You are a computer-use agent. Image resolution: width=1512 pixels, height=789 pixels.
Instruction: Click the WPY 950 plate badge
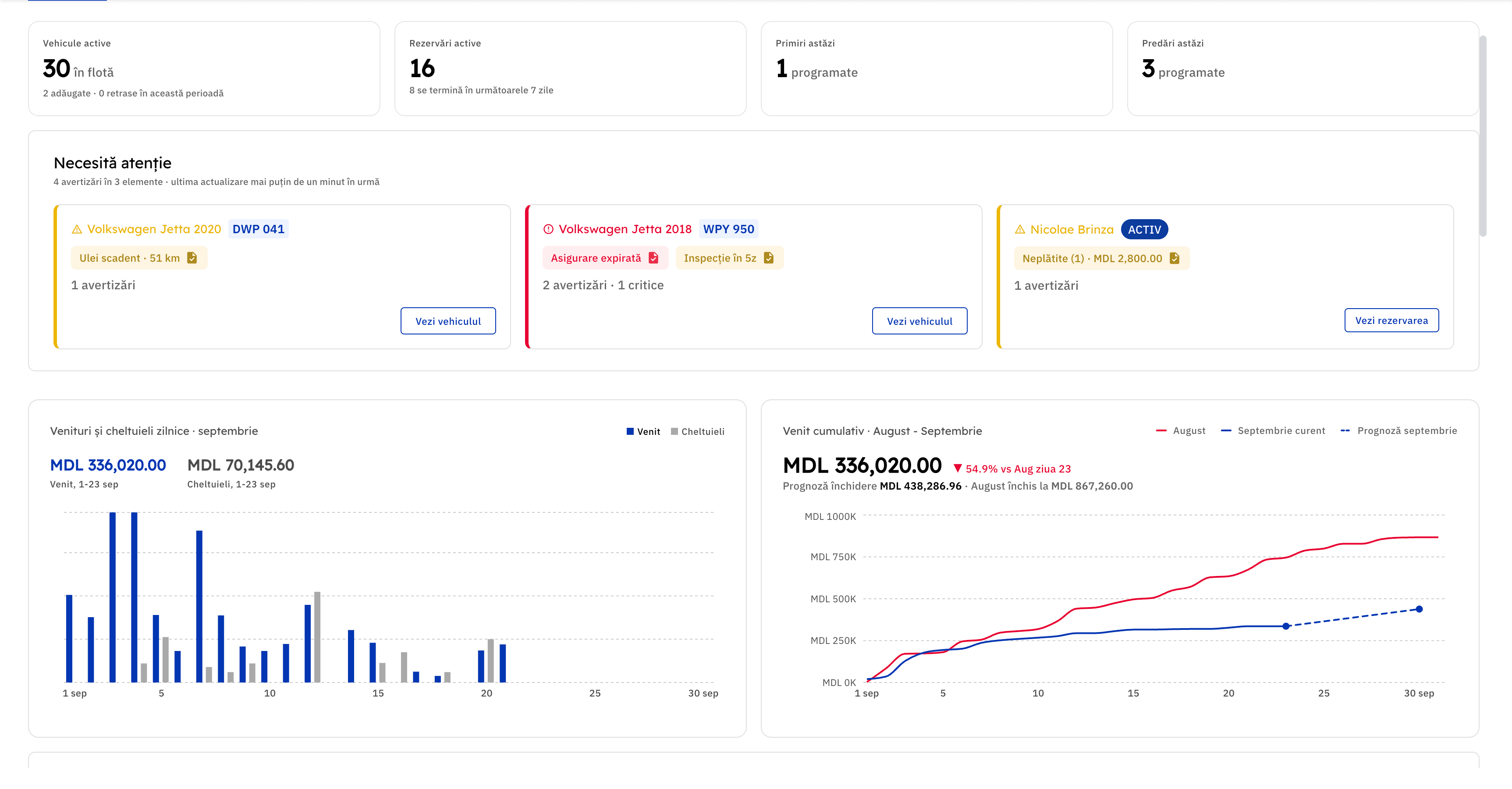tap(728, 229)
